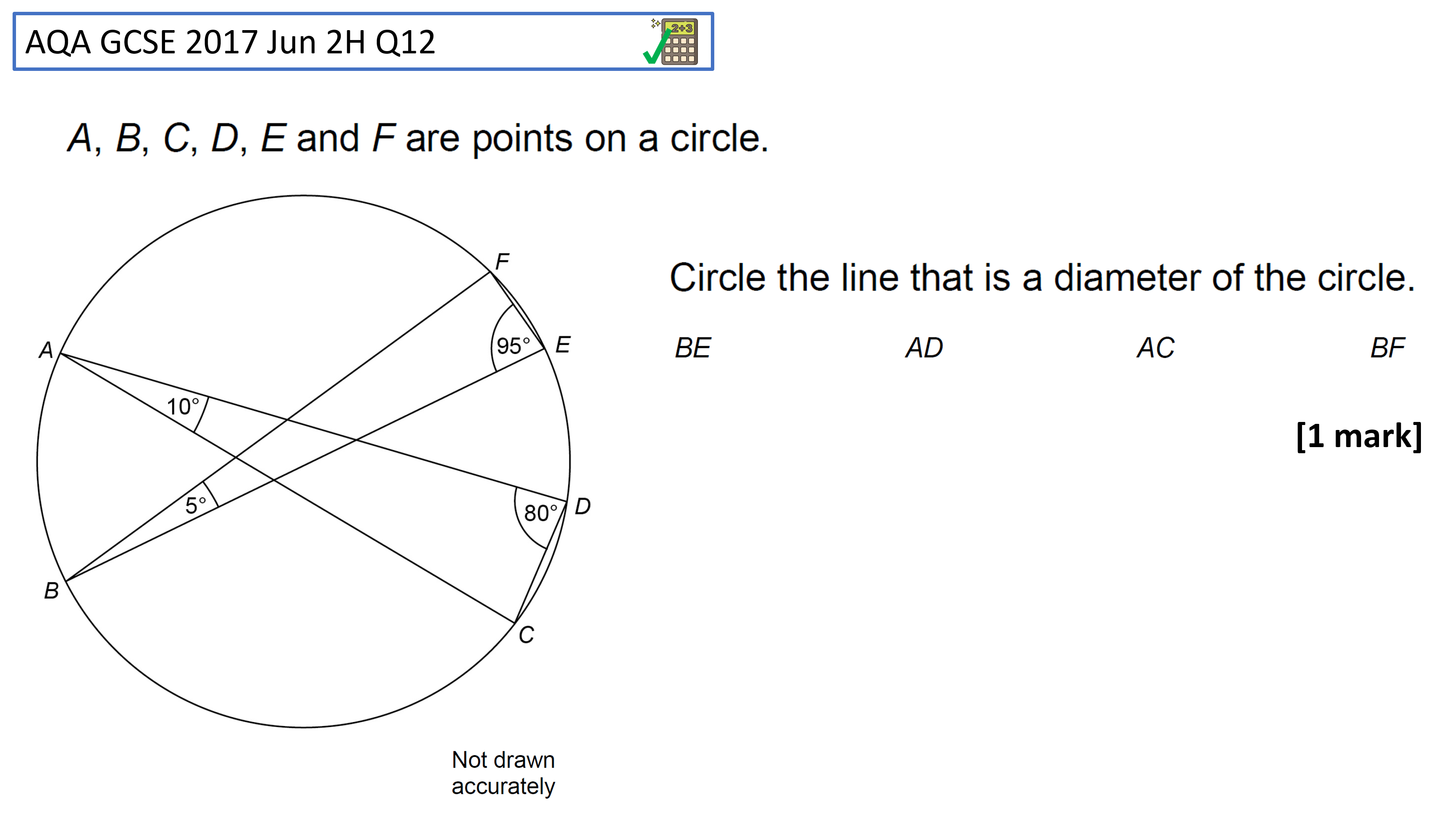Click the sentence 'A, B, C, D, E and F are points'
Screen dimensions: 1456x818
pyautogui.click(x=418, y=138)
